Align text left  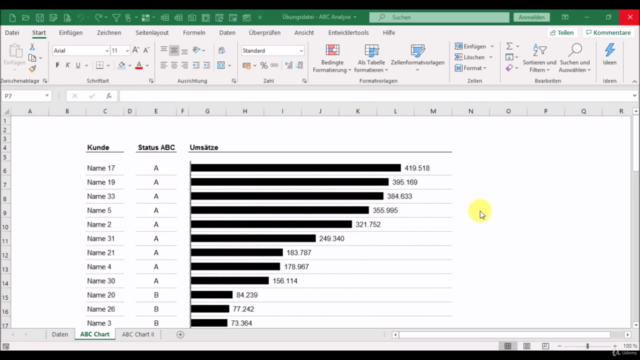164,65
